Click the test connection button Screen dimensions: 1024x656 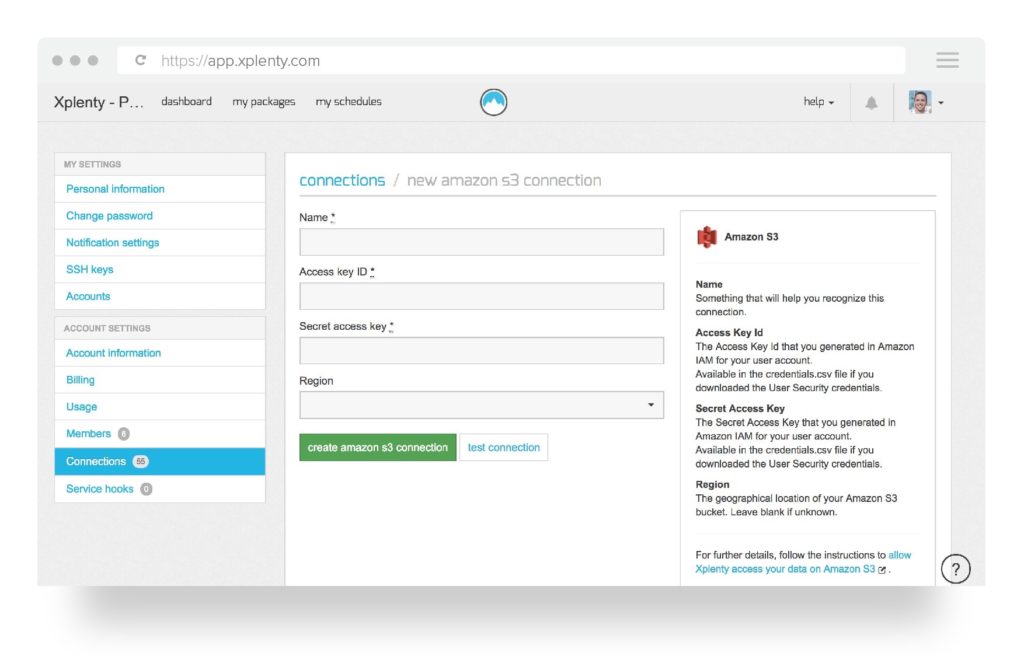(504, 448)
